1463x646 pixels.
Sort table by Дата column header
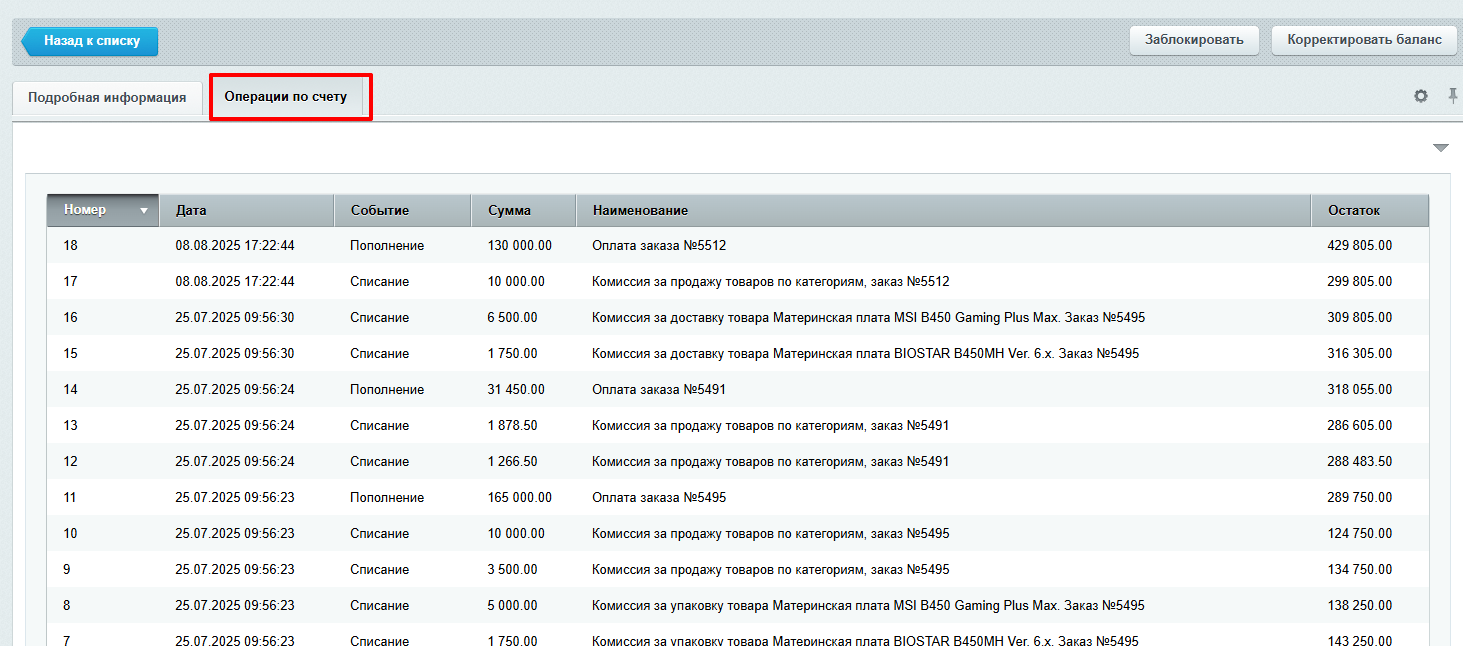[246, 211]
